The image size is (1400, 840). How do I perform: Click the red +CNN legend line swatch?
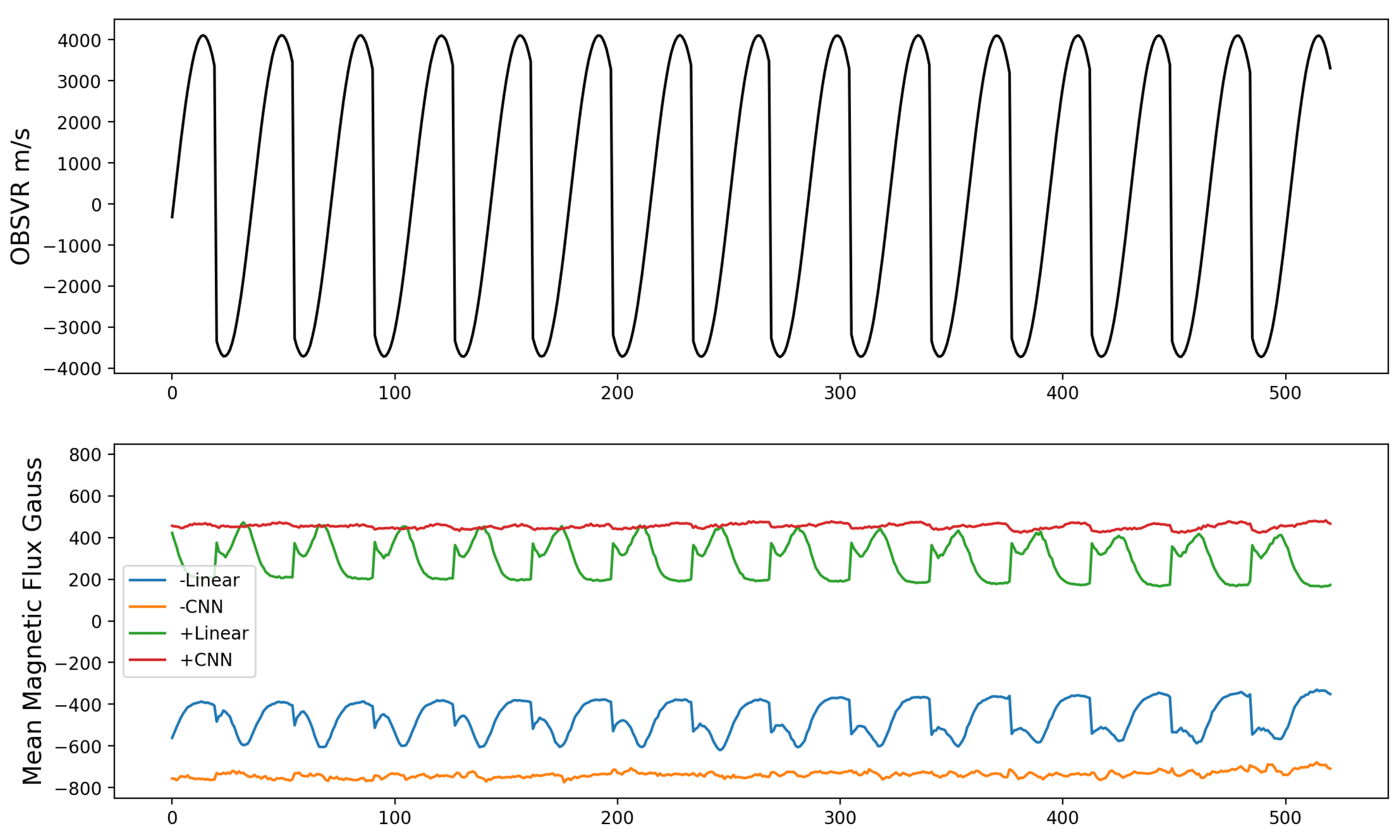pyautogui.click(x=147, y=660)
